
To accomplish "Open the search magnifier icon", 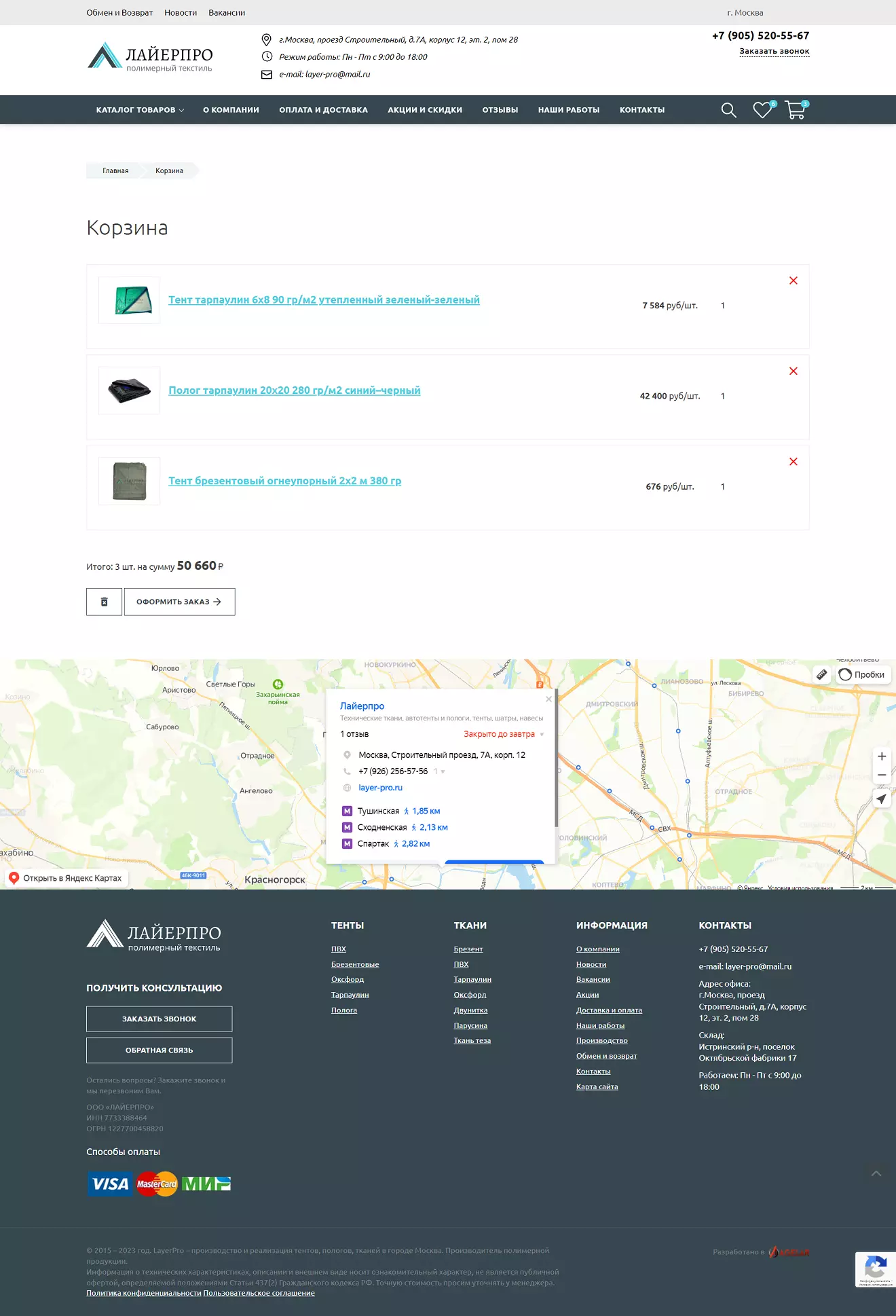I will point(728,110).
